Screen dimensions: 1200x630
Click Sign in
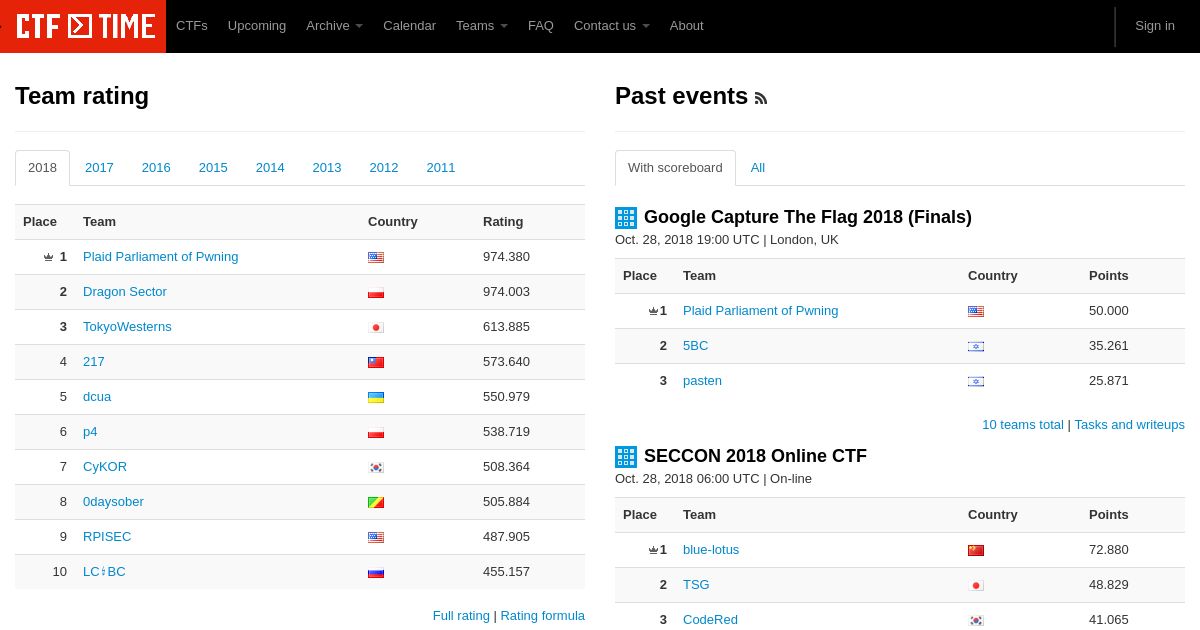[1155, 26]
